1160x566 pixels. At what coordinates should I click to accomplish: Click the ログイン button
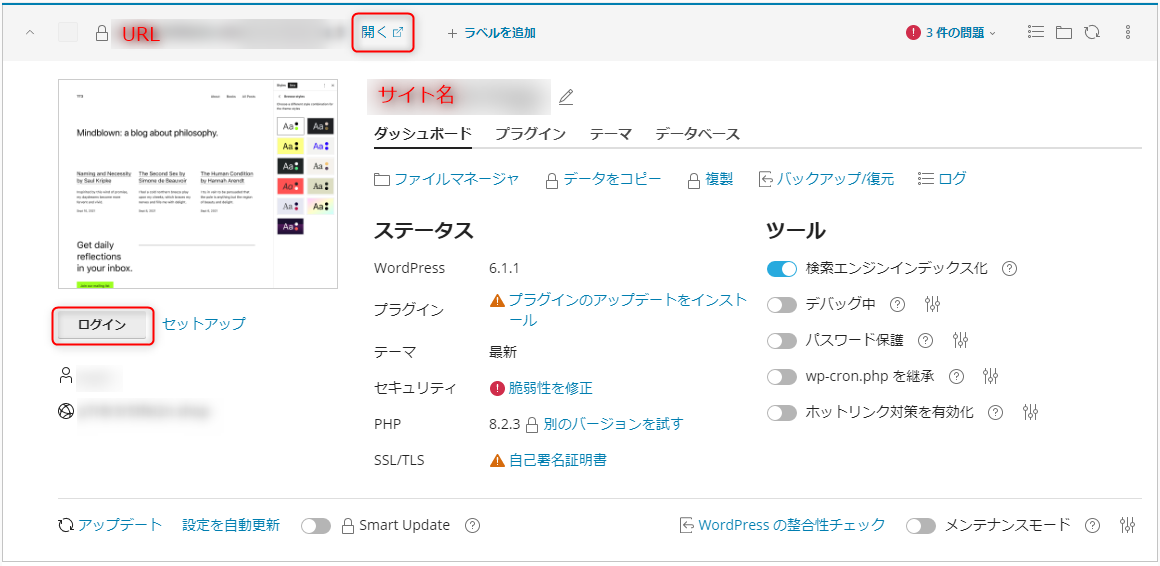coord(102,325)
